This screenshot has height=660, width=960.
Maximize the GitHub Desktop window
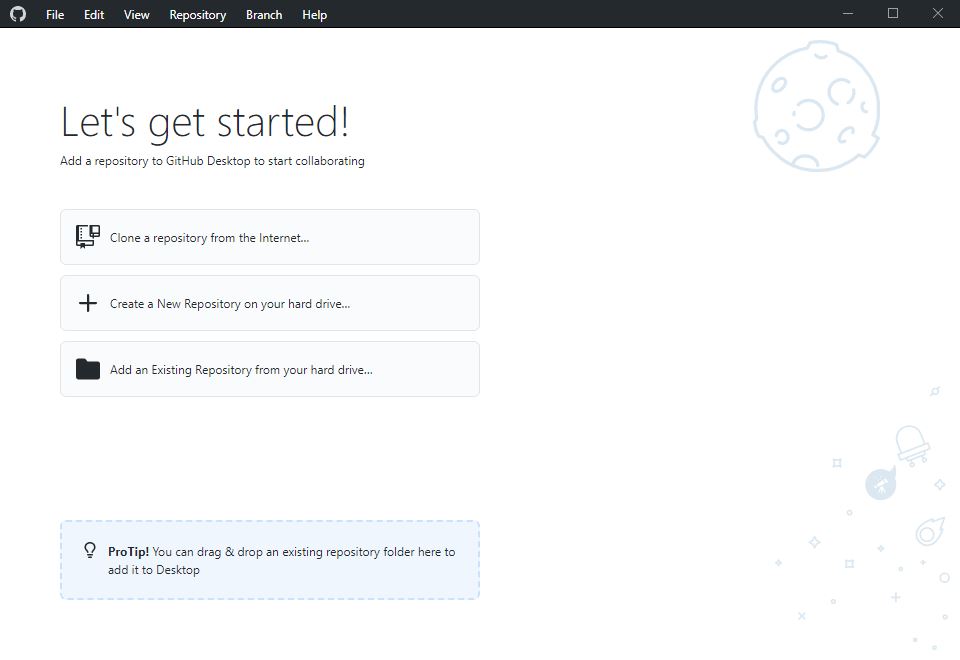893,13
